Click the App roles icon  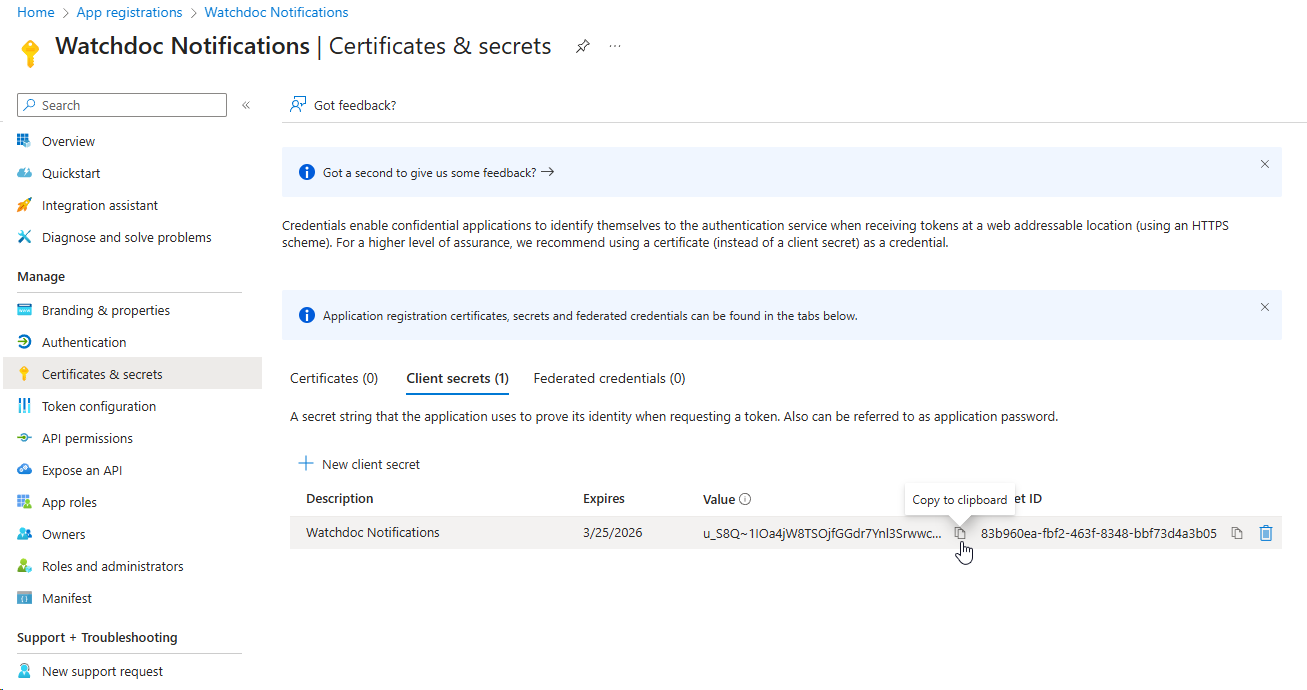[25, 502]
